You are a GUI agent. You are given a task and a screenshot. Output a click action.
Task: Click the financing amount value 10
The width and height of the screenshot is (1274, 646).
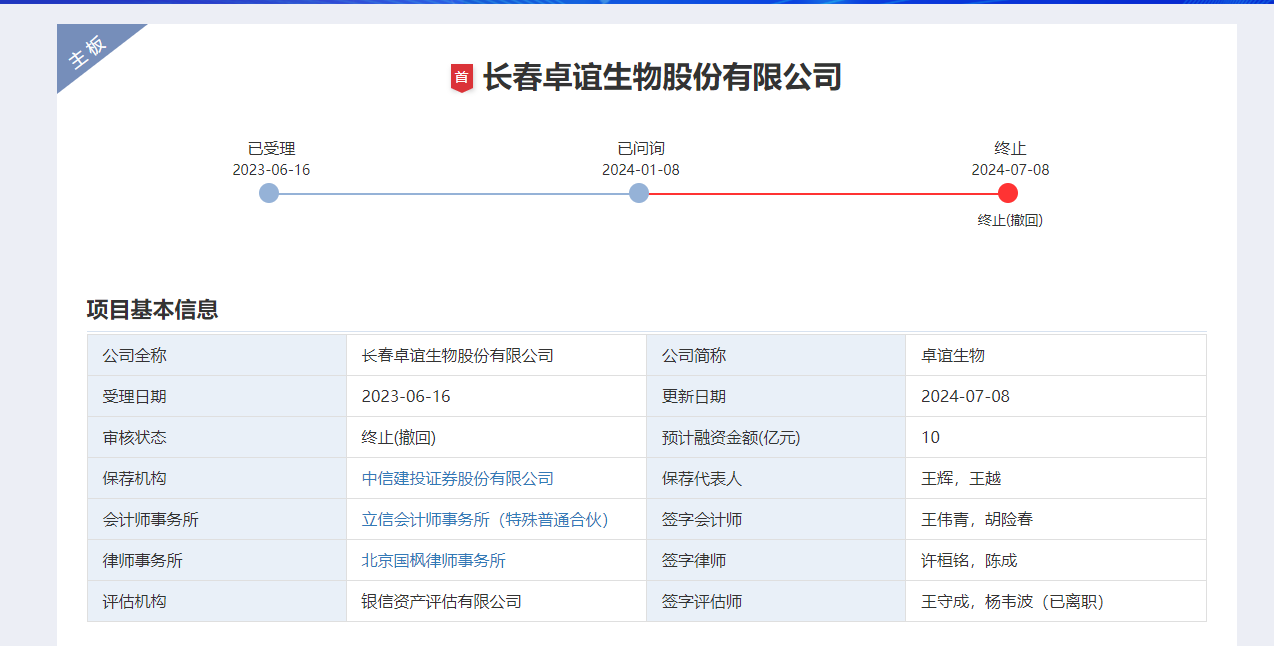point(1056,437)
